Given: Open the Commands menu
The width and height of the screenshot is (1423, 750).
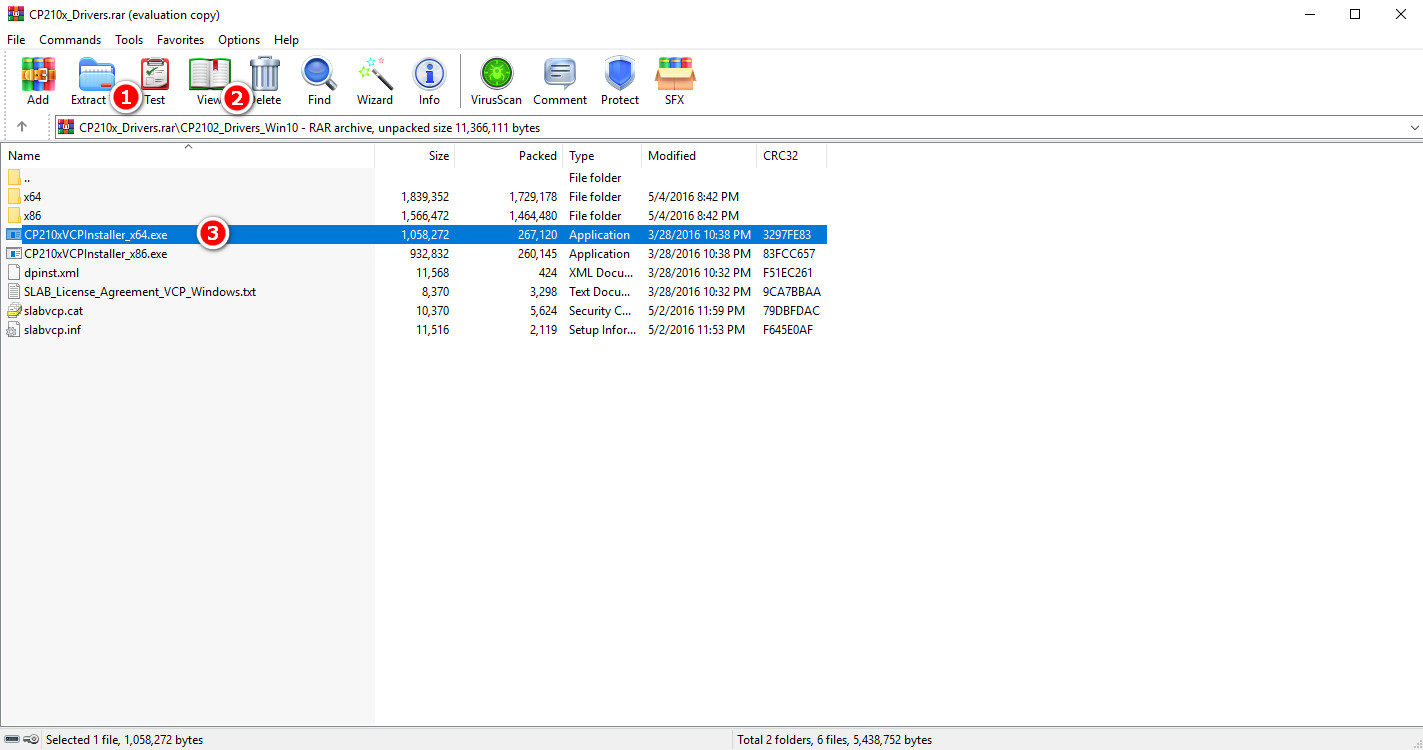Looking at the screenshot, I should (70, 40).
